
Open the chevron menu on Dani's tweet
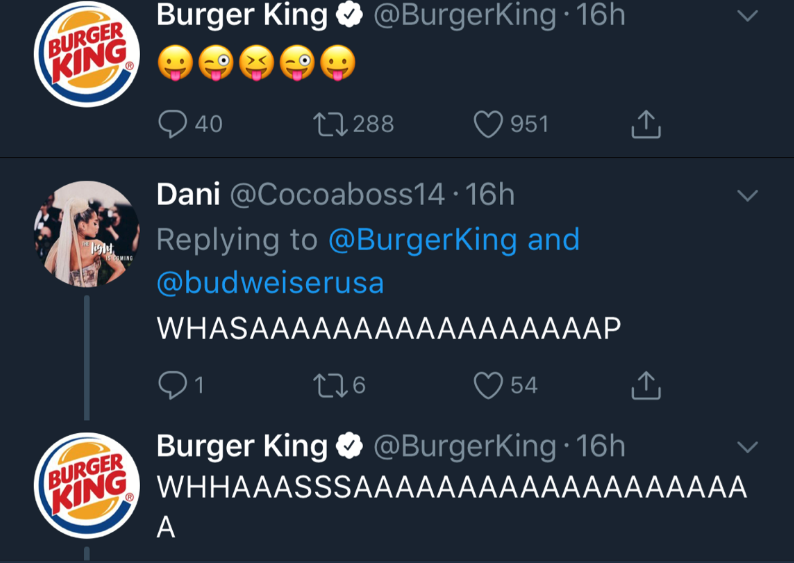(x=747, y=195)
